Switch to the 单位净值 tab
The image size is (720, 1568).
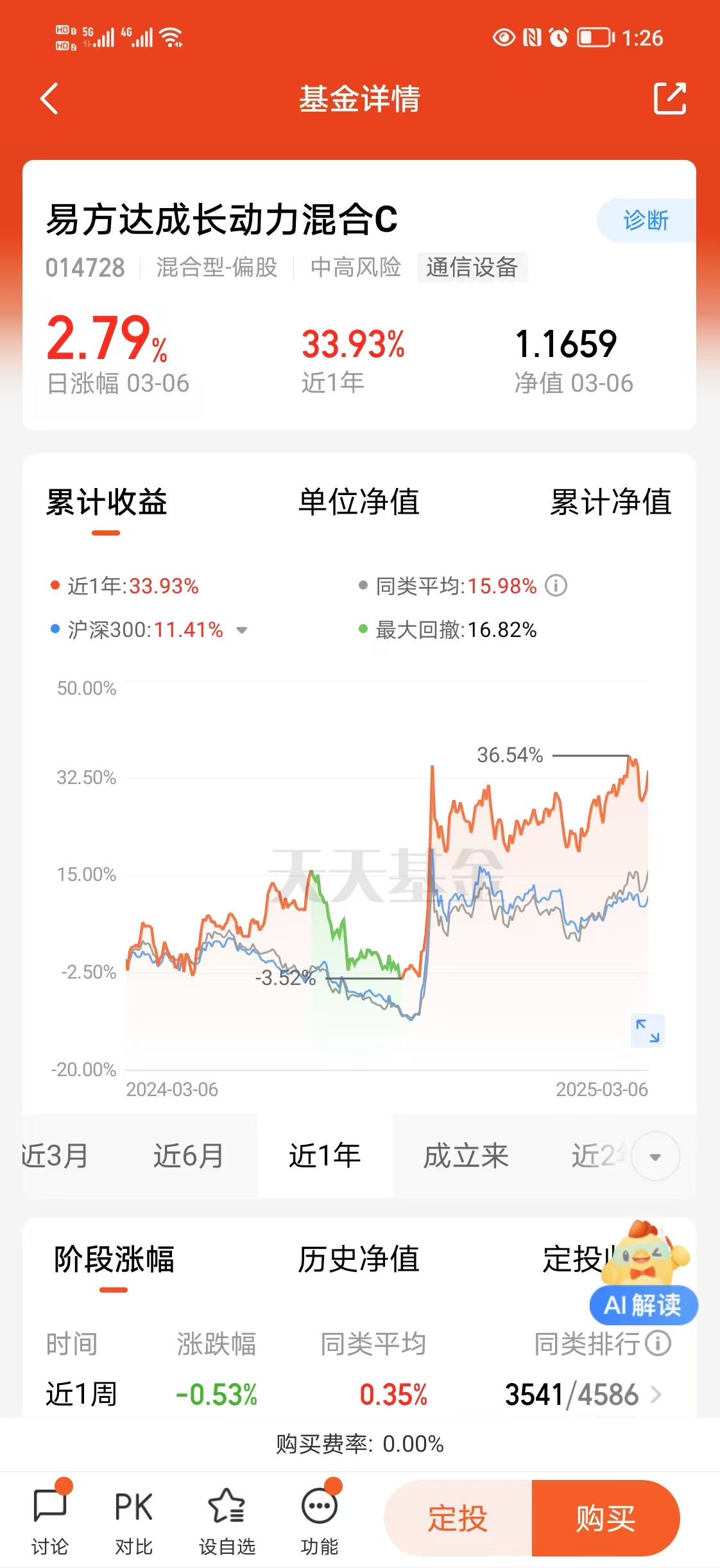(x=359, y=502)
